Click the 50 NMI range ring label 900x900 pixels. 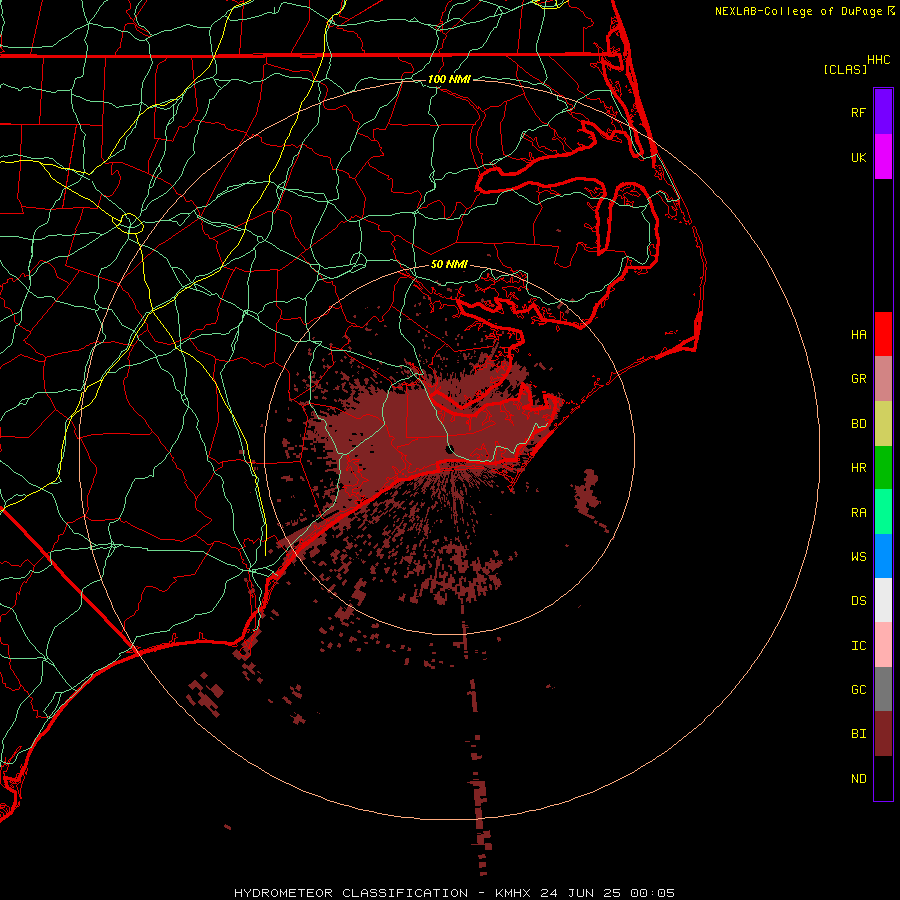click(x=449, y=264)
